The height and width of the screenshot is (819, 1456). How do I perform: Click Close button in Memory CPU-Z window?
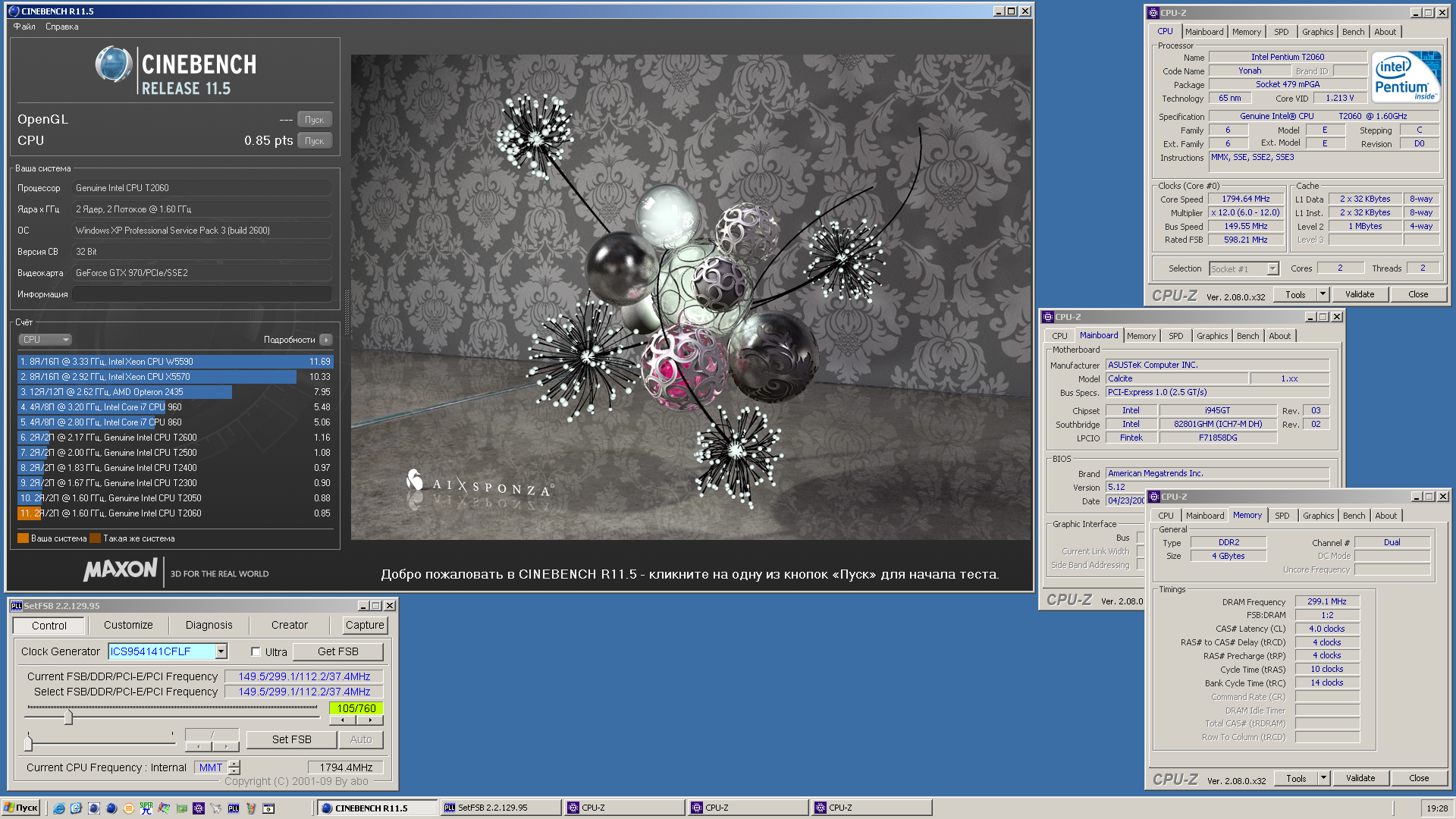(1419, 778)
